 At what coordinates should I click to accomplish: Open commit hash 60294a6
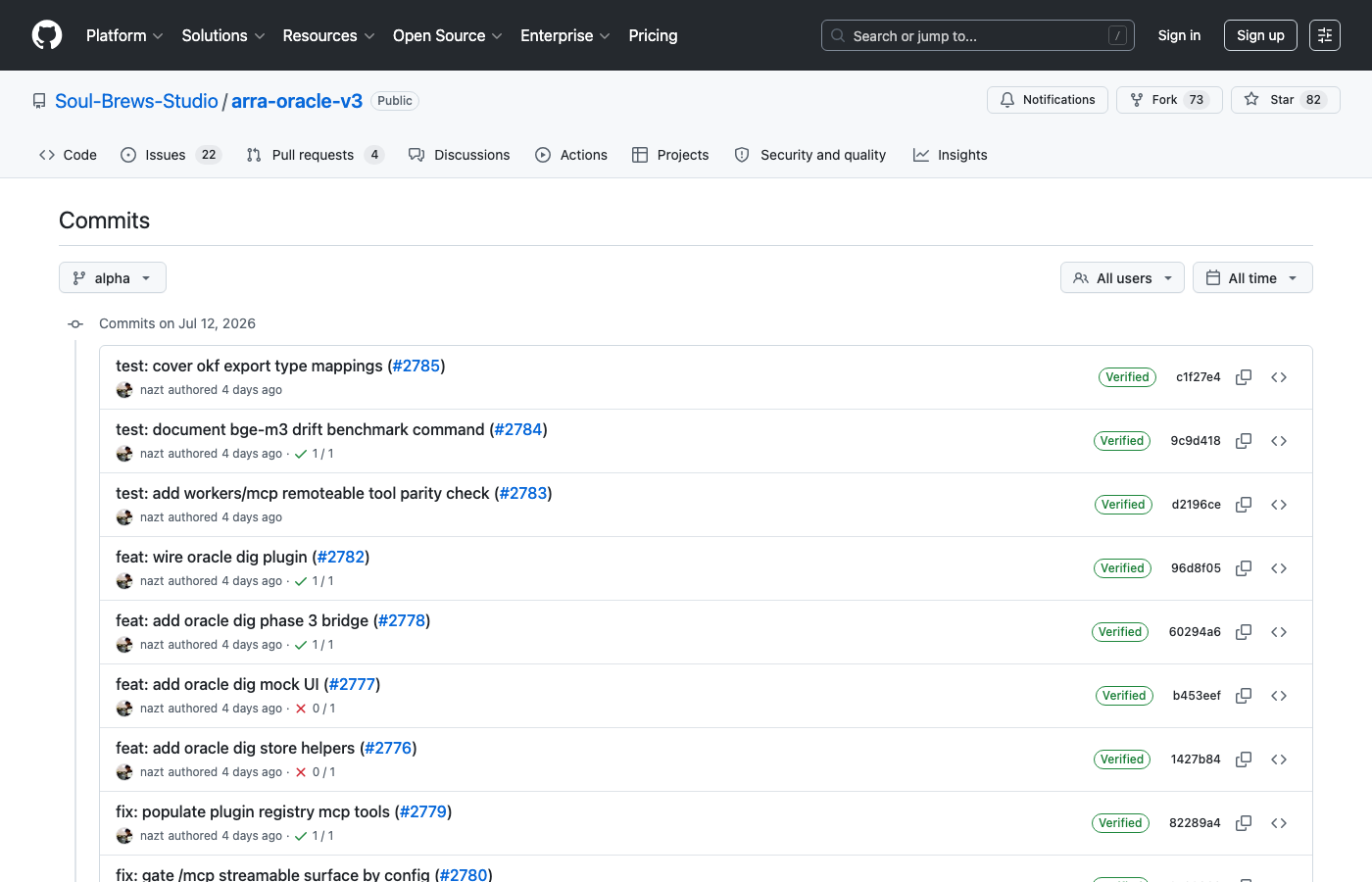[1195, 632]
